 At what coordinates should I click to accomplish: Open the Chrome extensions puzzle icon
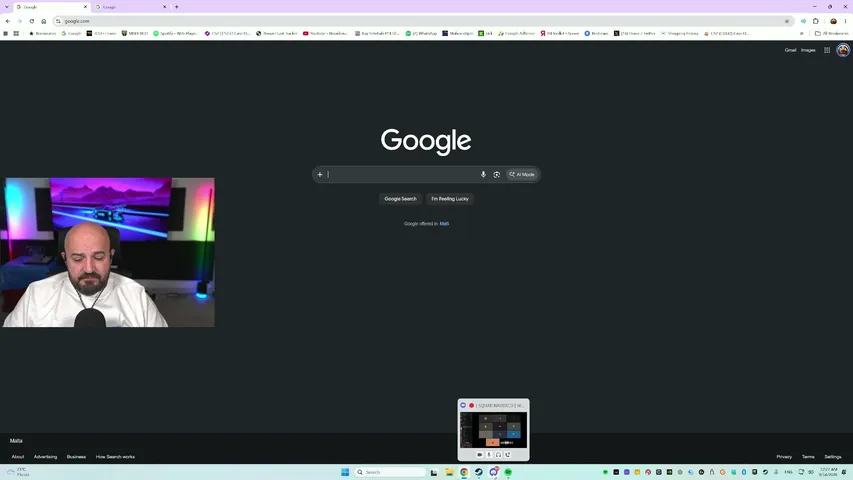[x=815, y=21]
